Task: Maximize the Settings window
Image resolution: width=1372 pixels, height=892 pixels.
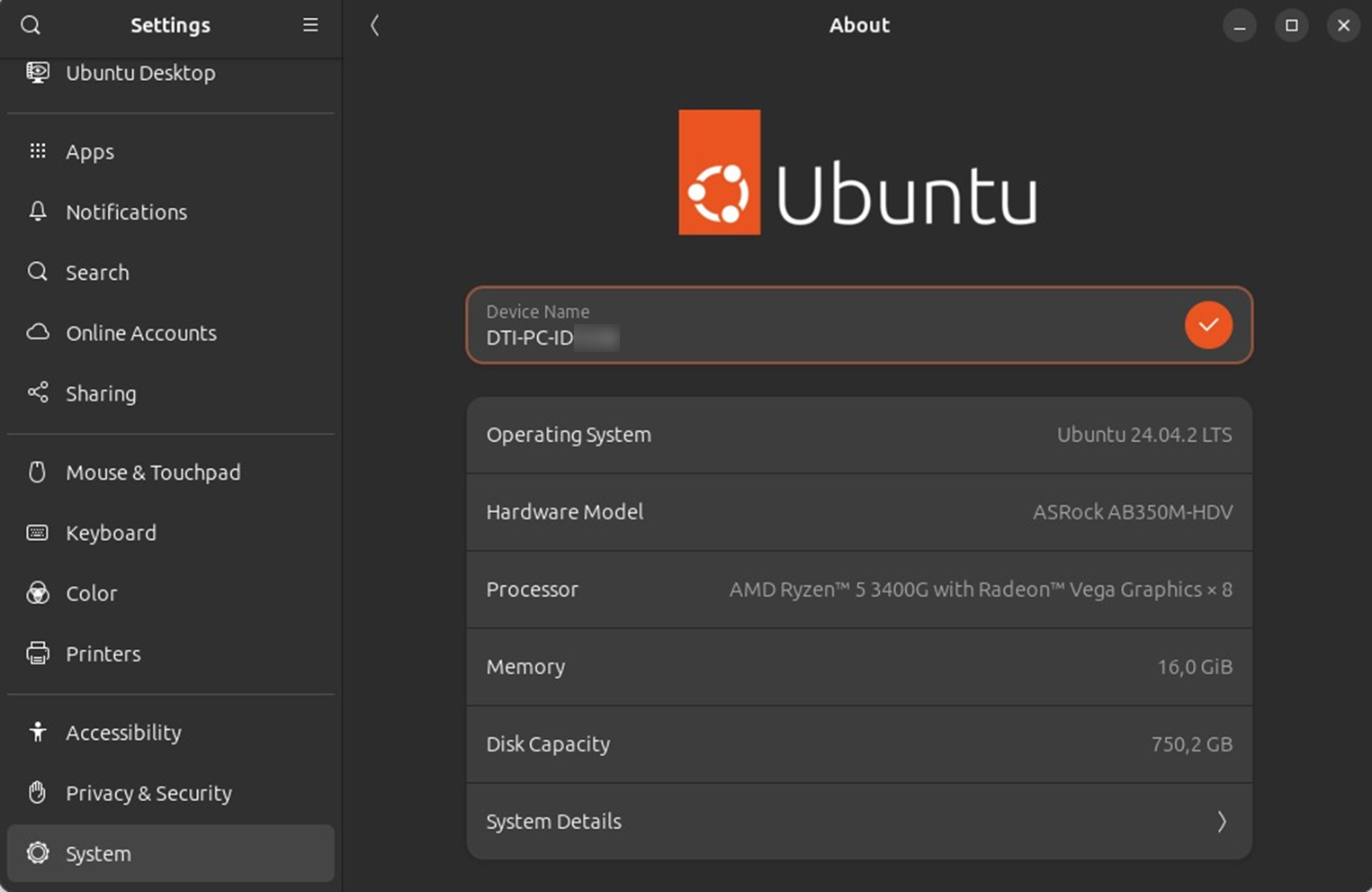Action: (1291, 25)
